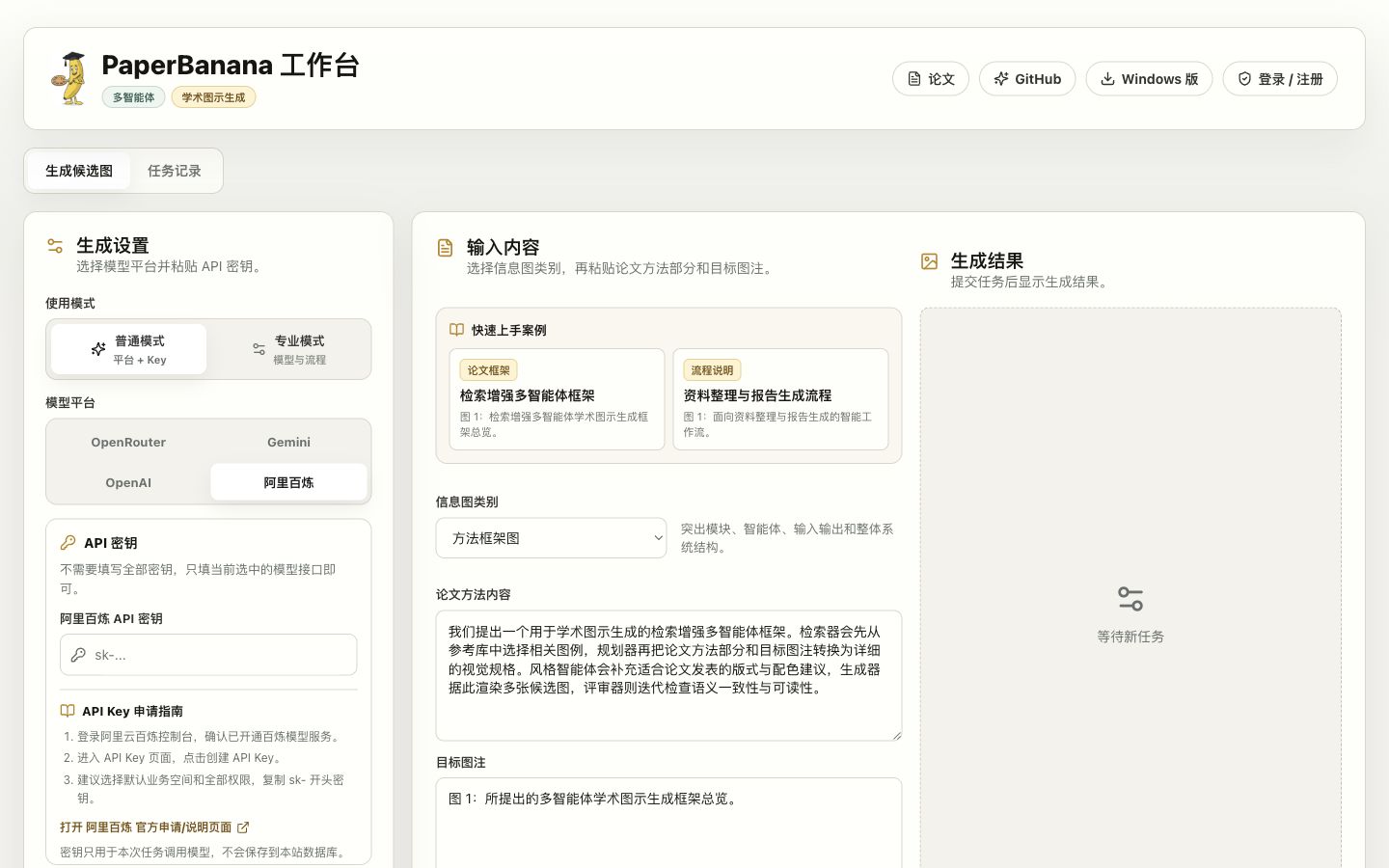This screenshot has width=1389, height=868.
Task: Load the 资料整理与报告生成流程 example card
Action: [780, 399]
